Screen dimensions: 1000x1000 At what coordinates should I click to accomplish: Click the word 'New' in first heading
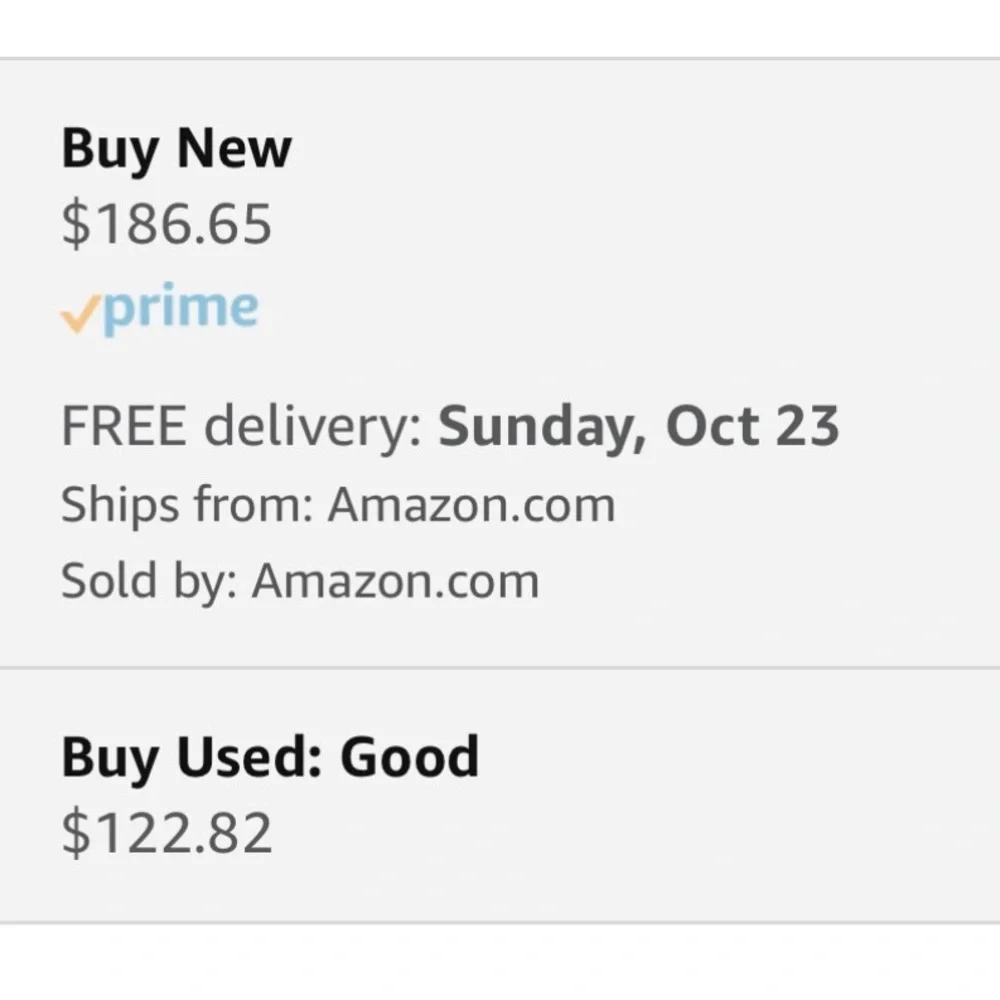pos(234,147)
